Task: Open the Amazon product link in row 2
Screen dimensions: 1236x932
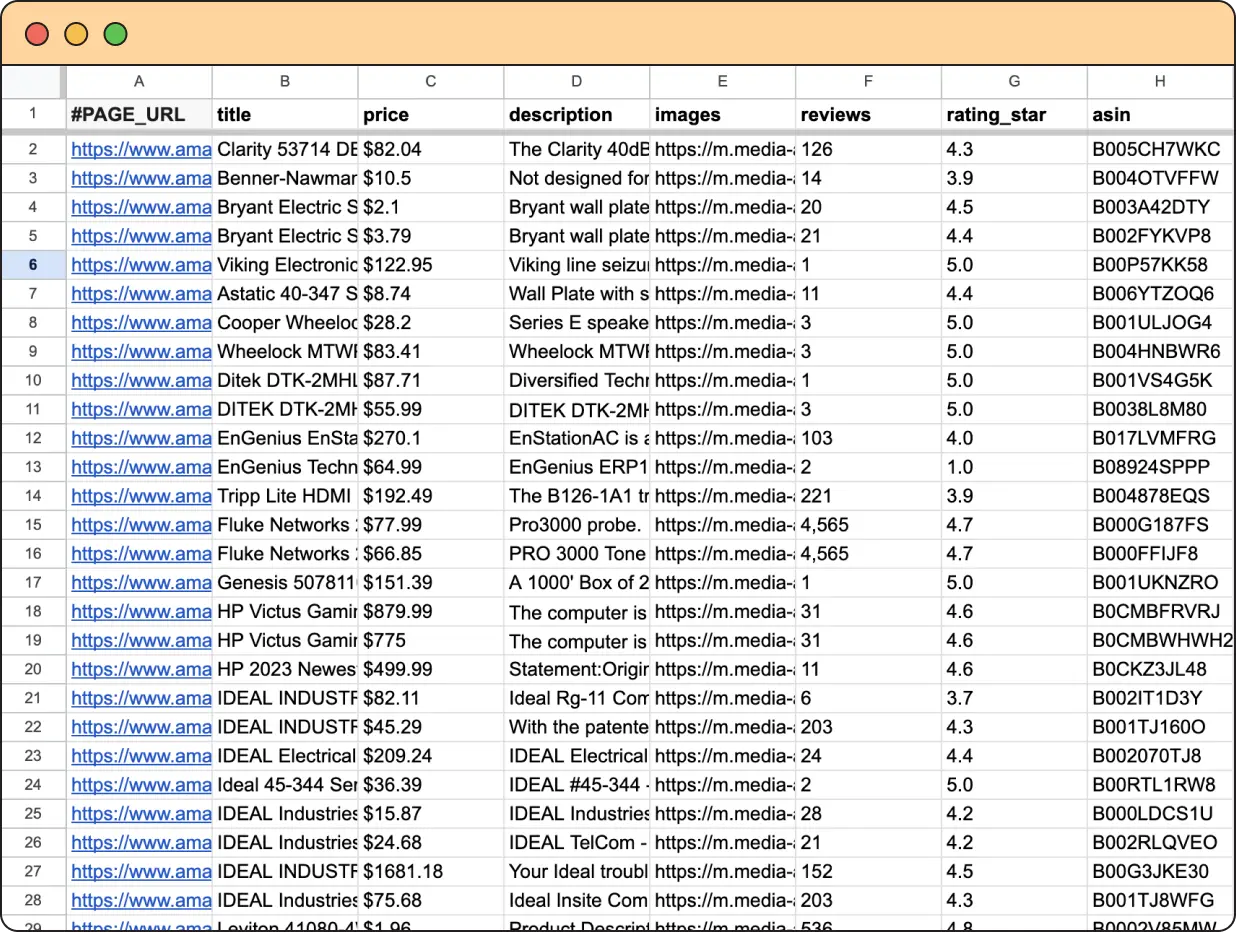Action: (x=140, y=149)
